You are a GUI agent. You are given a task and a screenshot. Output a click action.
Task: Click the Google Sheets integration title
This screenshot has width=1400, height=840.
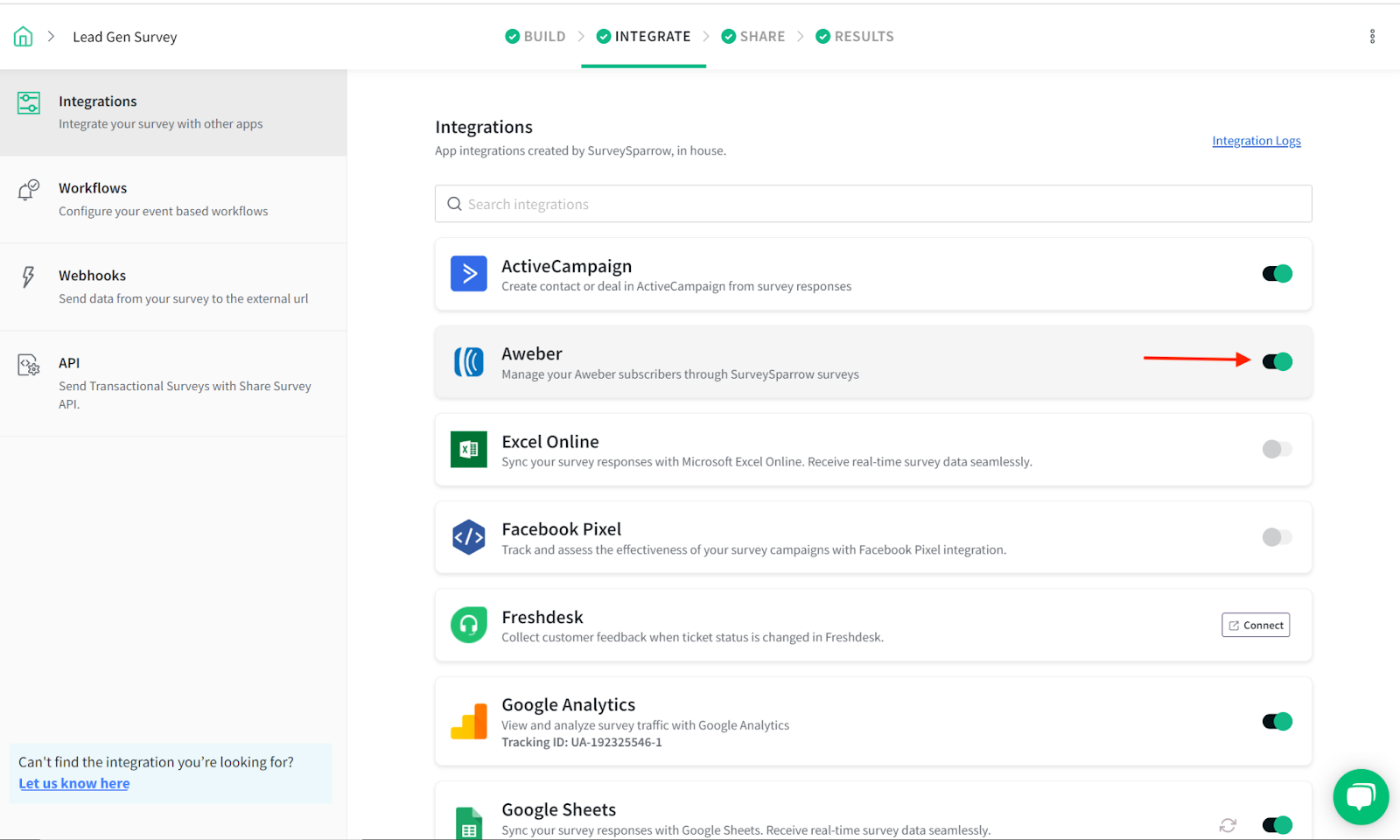click(x=559, y=810)
